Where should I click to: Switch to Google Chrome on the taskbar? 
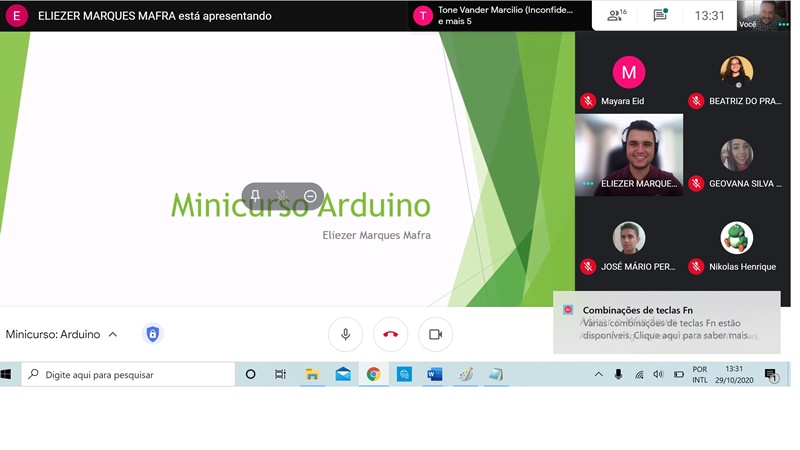tap(373, 375)
